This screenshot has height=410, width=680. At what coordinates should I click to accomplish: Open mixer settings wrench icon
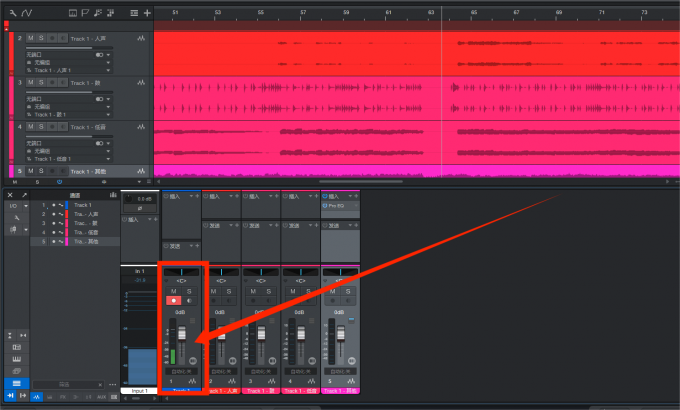tap(16, 218)
